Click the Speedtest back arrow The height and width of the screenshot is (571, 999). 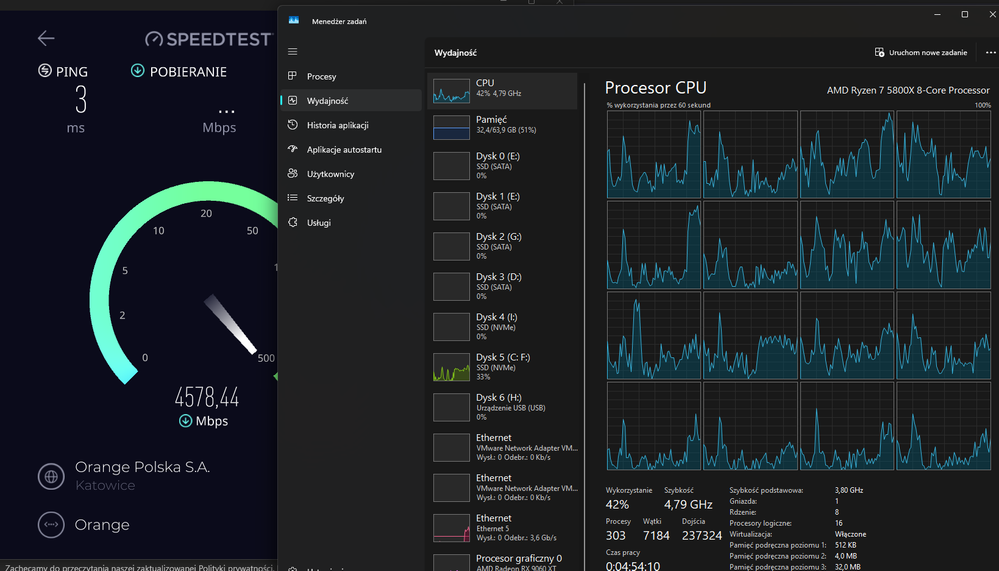click(46, 39)
